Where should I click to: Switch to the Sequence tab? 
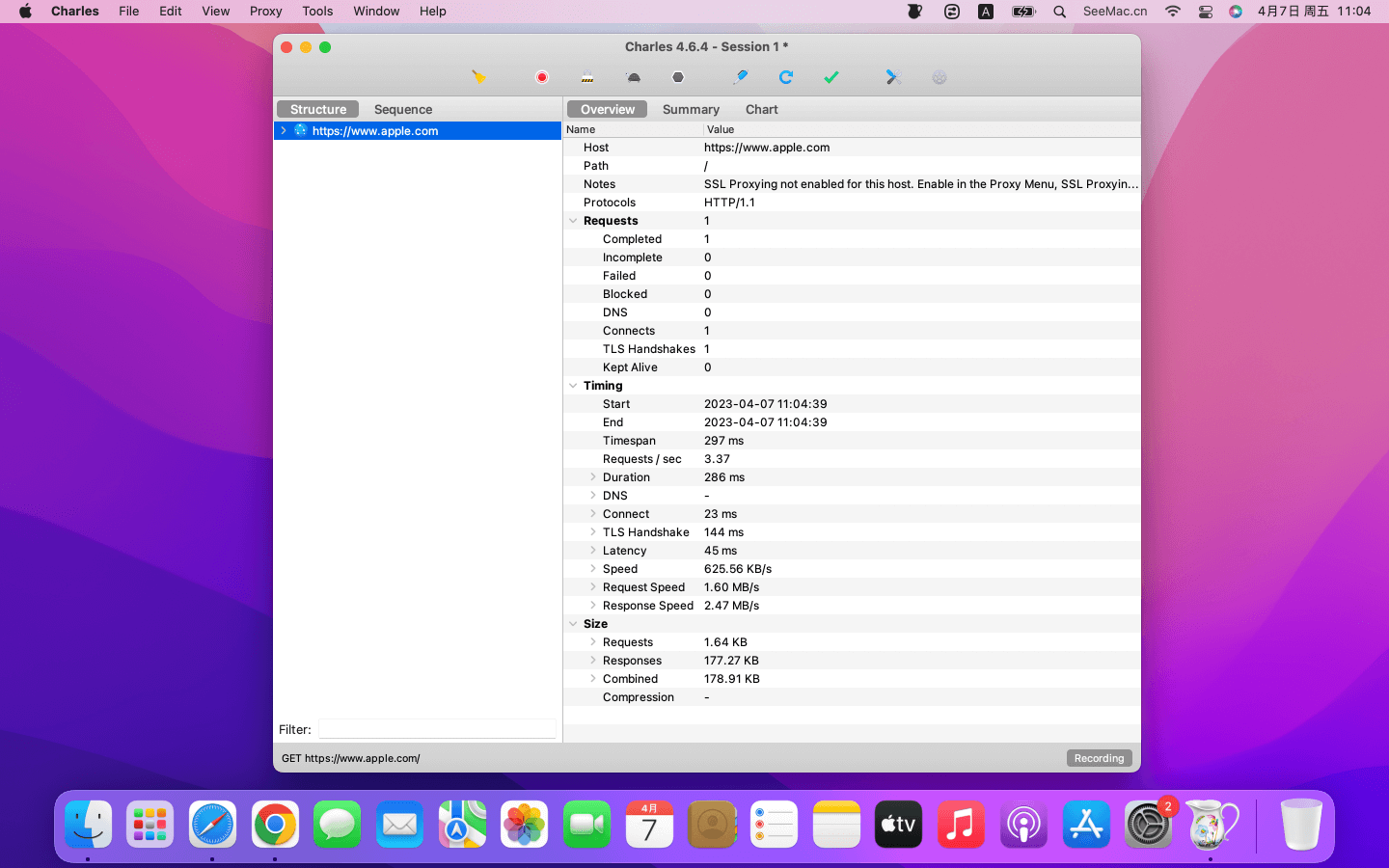402,110
